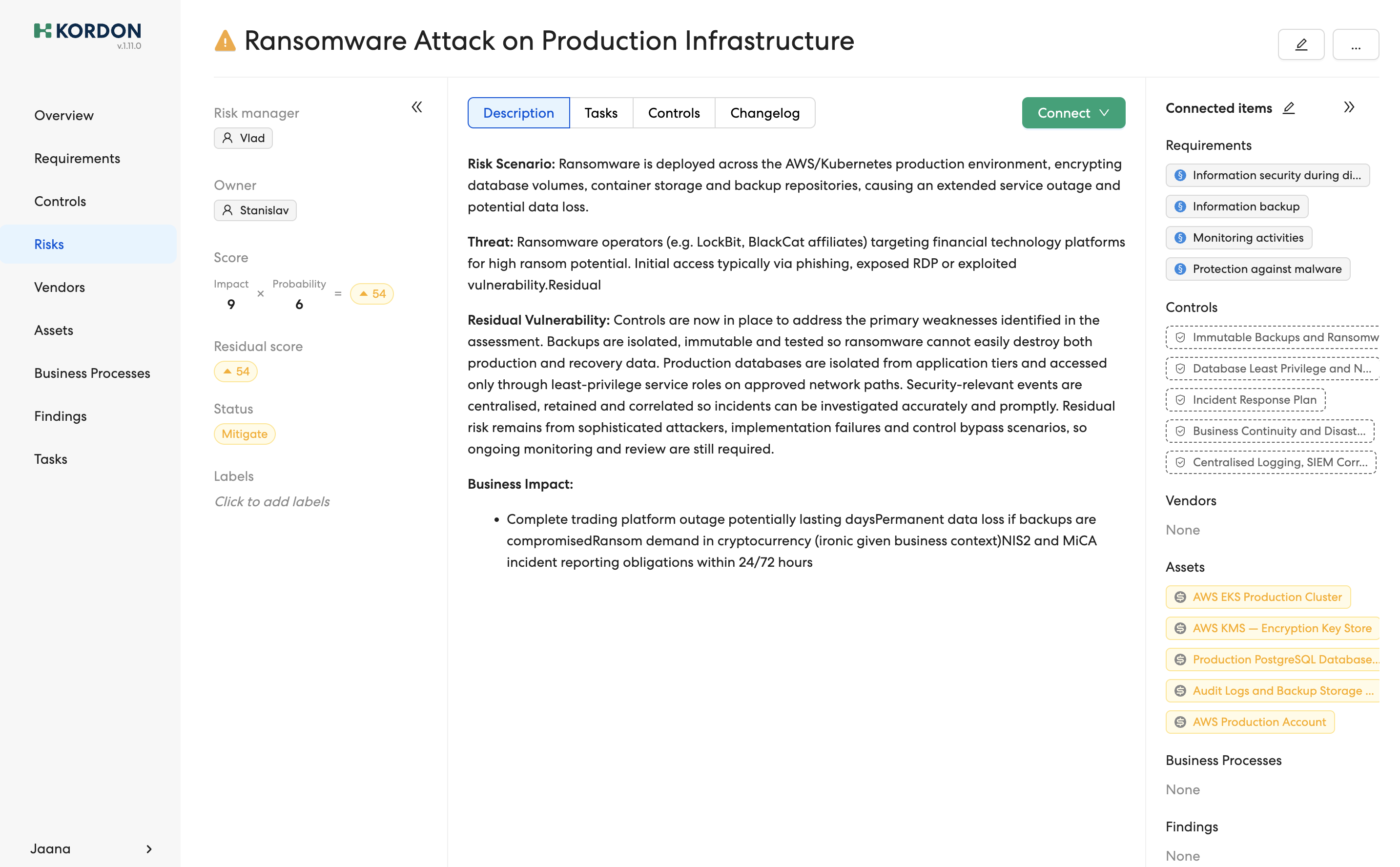Click the Information security requirement icon
Image resolution: width=1400 pixels, height=867 pixels.
[1180, 175]
